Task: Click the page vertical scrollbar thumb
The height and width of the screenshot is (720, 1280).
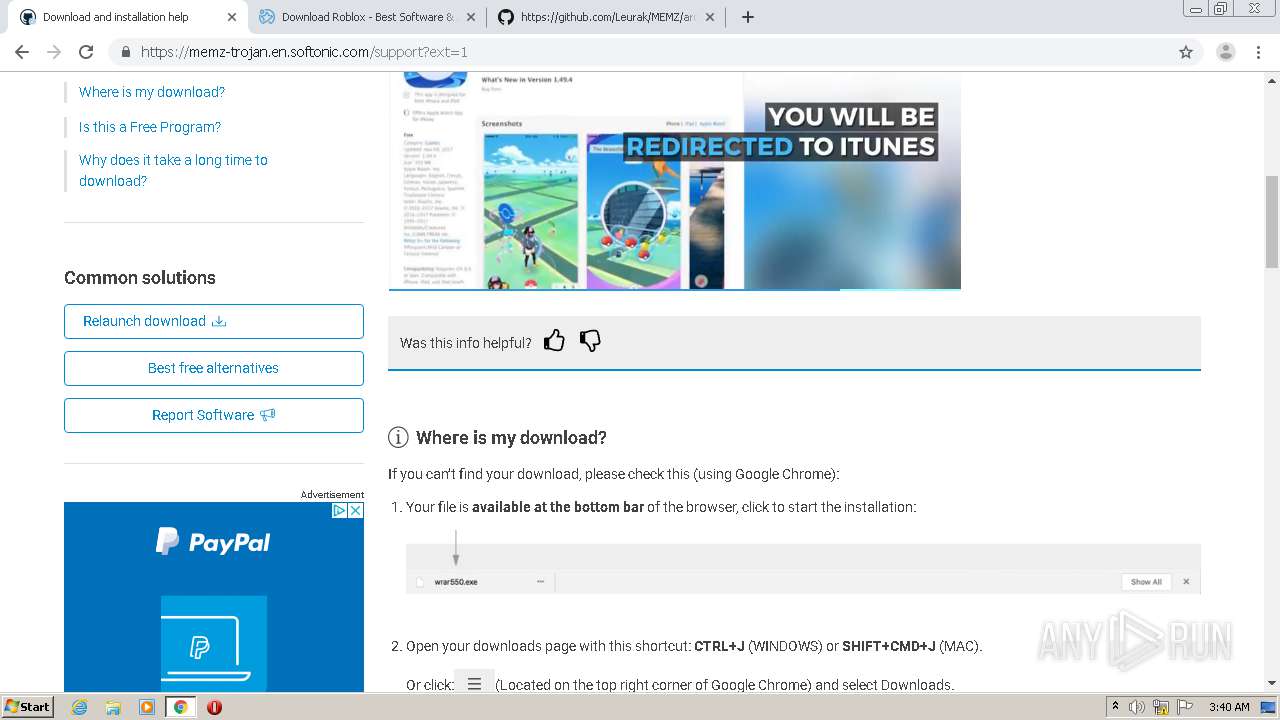Action: click(1271, 221)
